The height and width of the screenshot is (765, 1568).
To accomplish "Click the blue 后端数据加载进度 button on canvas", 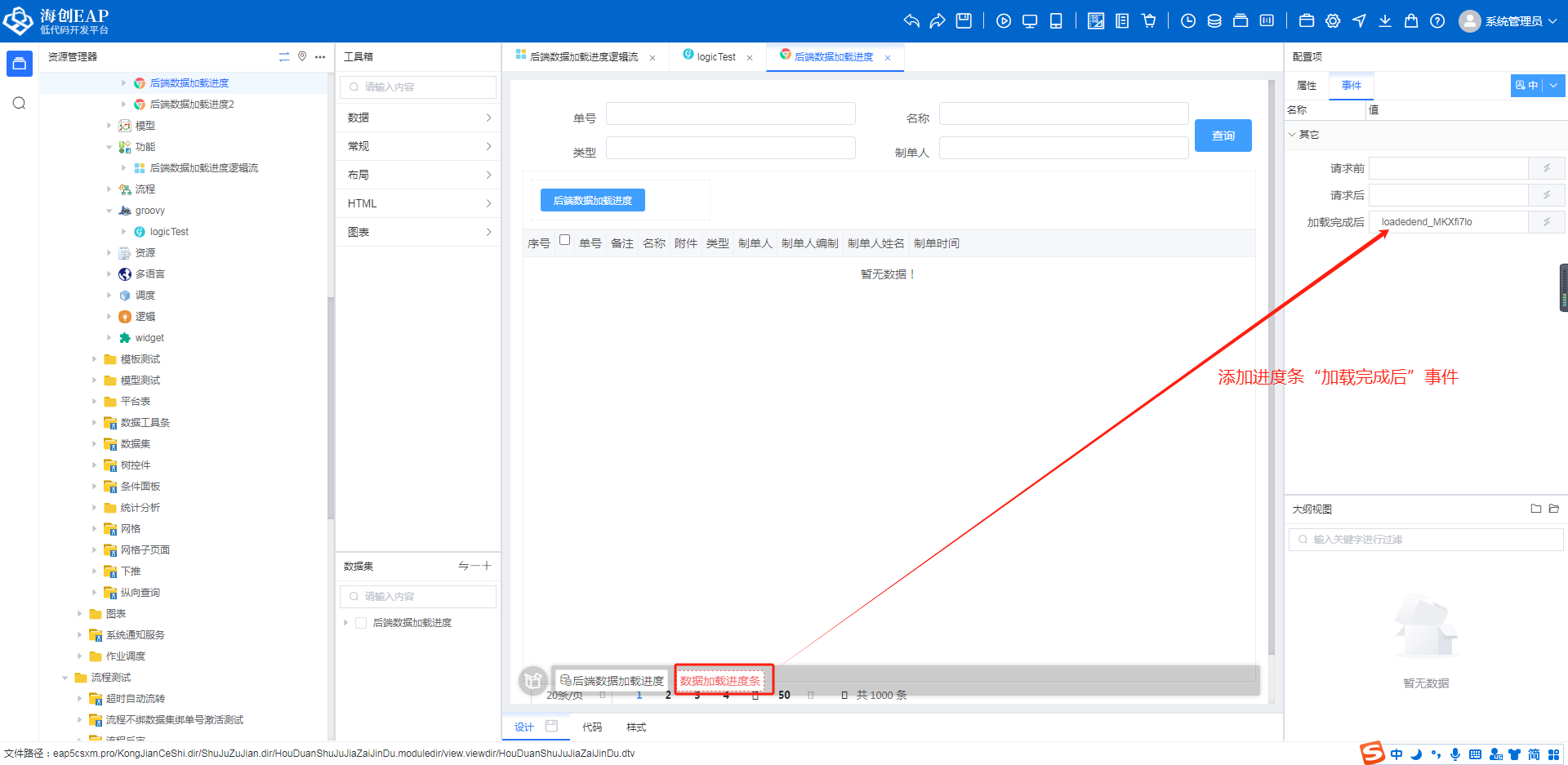I will tap(592, 200).
